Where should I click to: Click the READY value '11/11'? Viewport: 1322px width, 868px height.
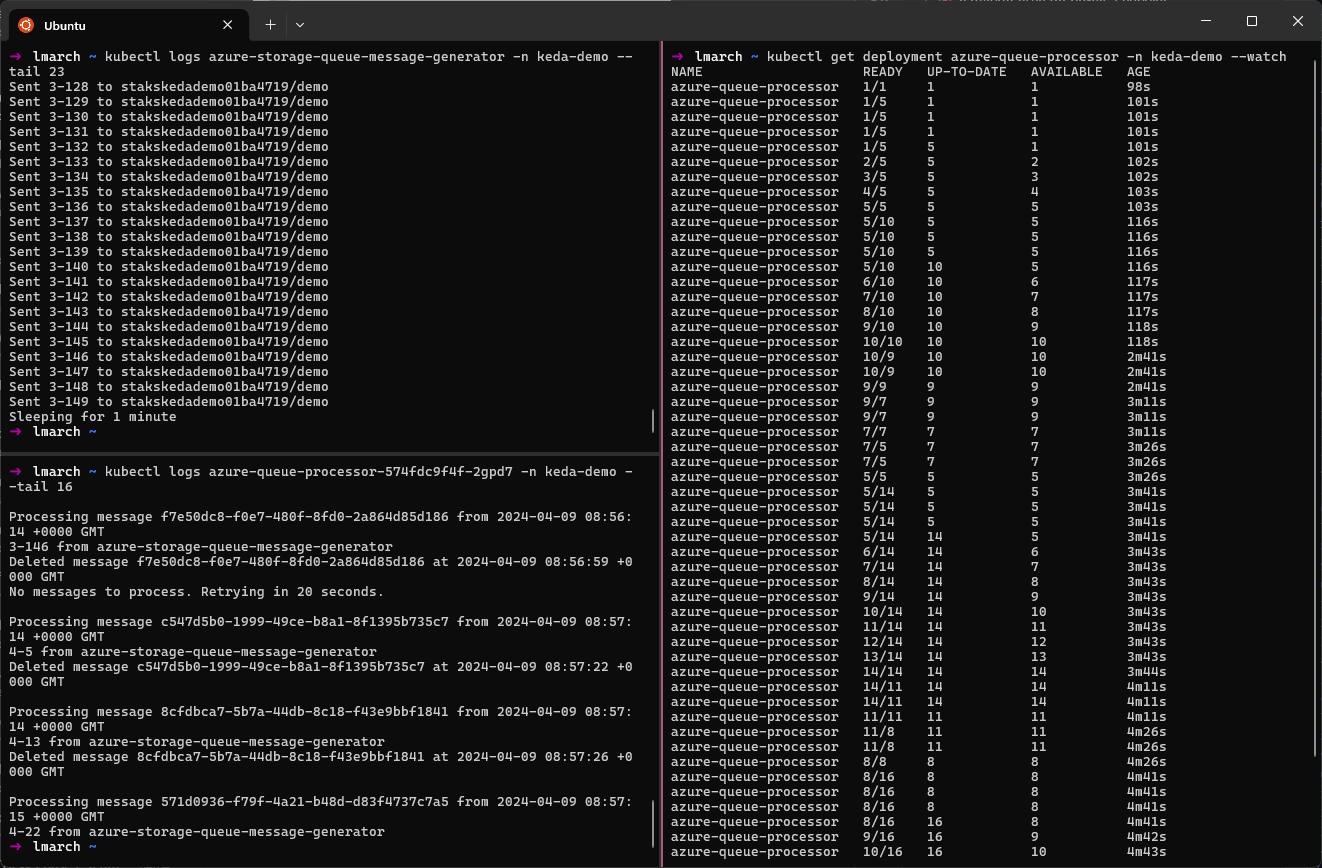click(x=883, y=717)
